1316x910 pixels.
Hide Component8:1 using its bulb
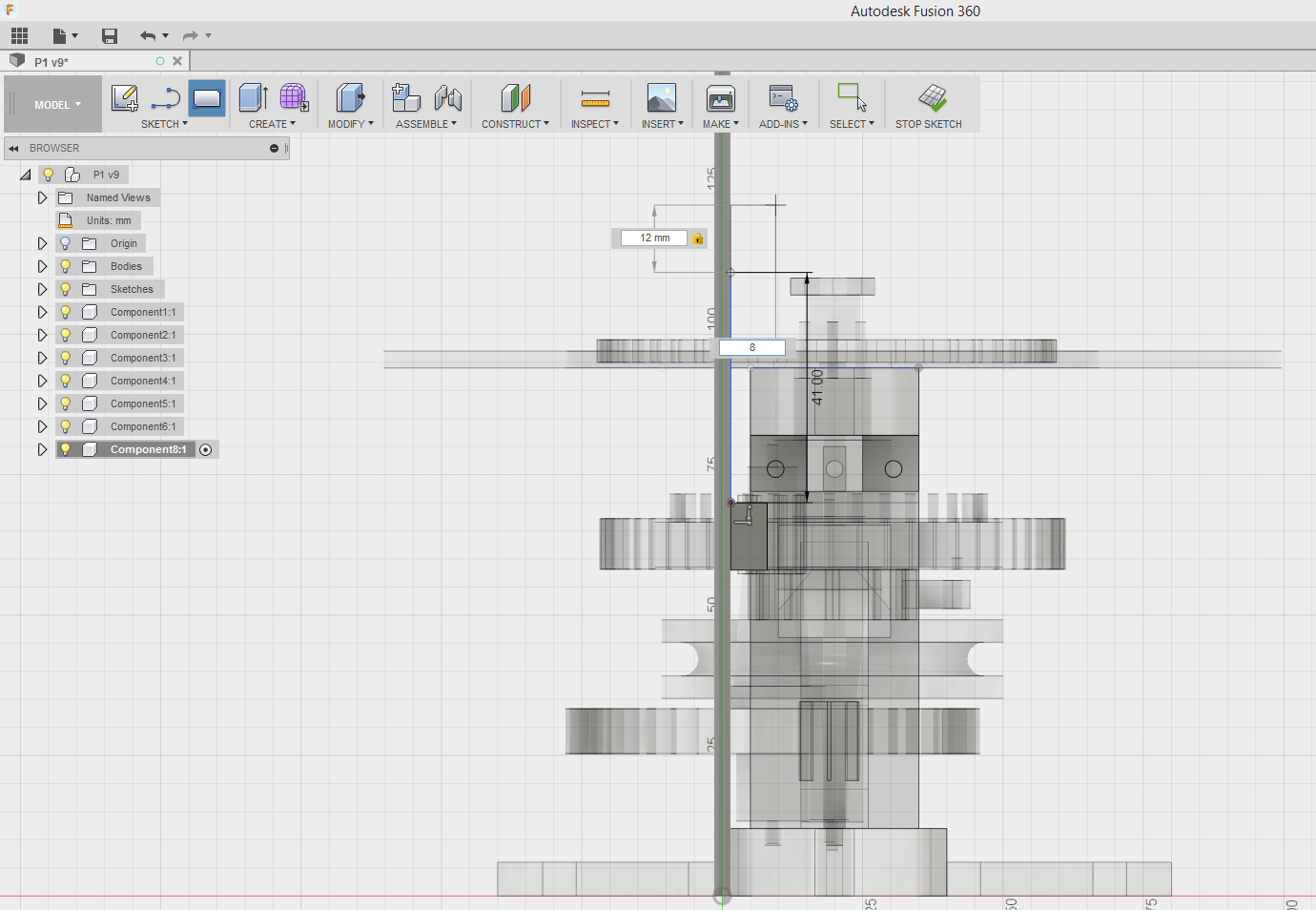click(x=66, y=449)
